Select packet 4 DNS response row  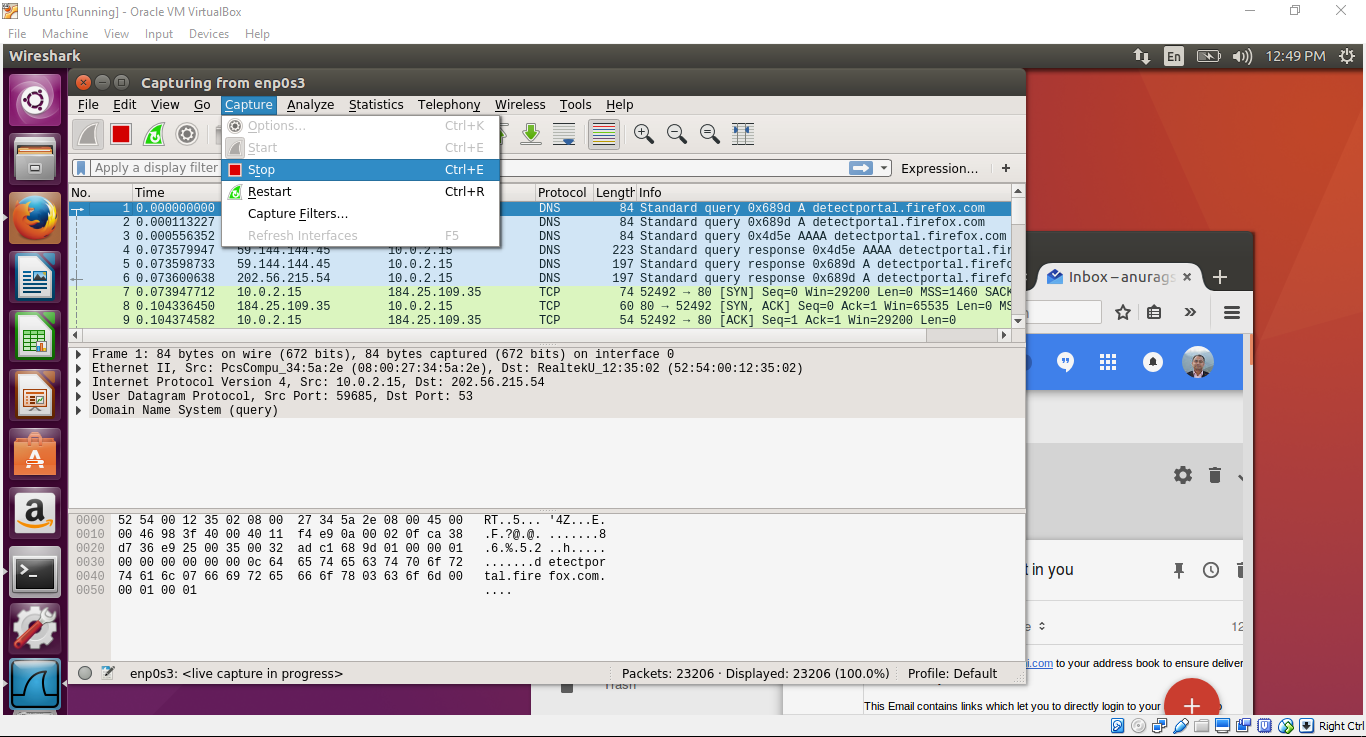pos(540,251)
